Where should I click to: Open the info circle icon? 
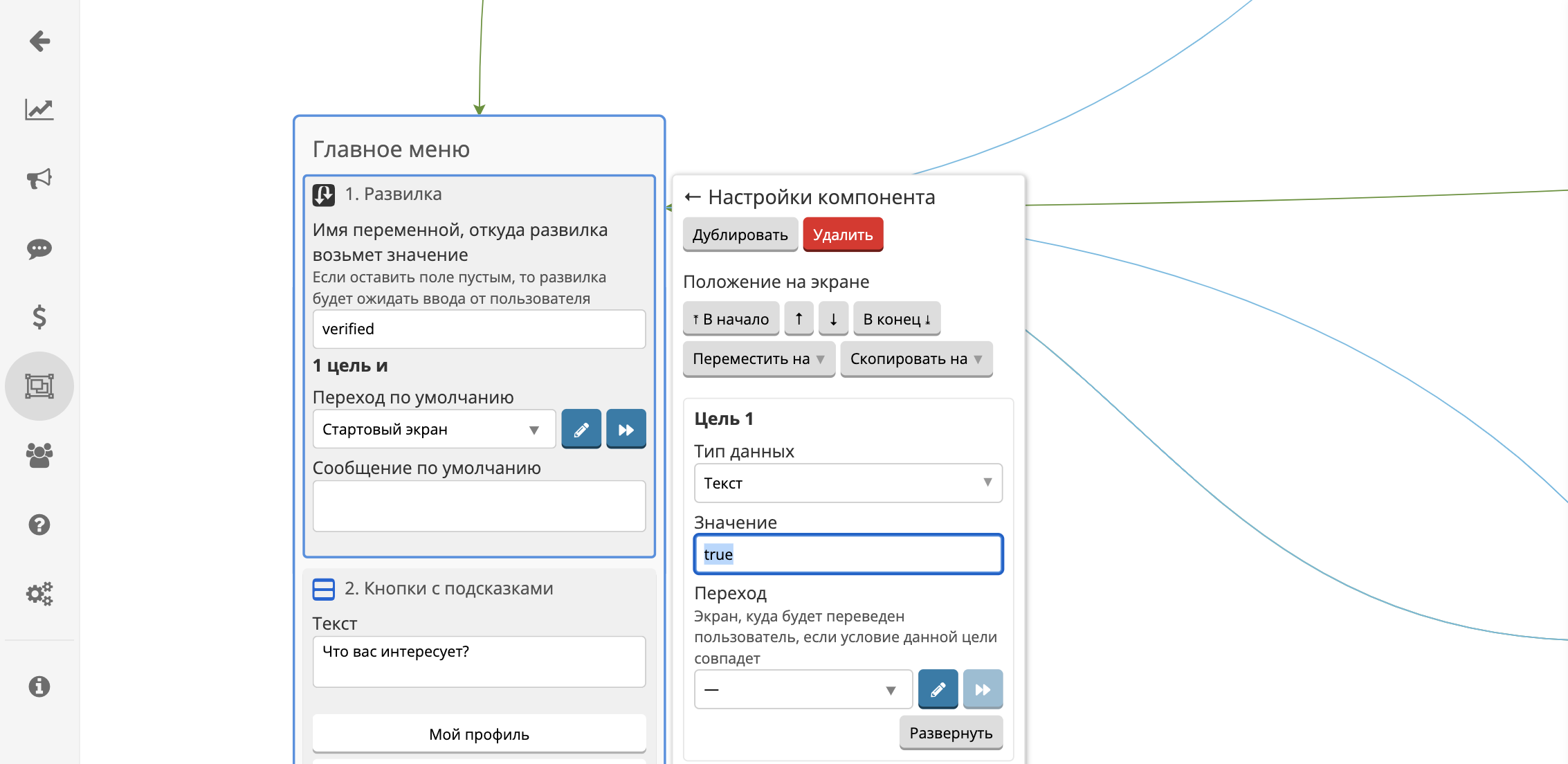tap(39, 686)
